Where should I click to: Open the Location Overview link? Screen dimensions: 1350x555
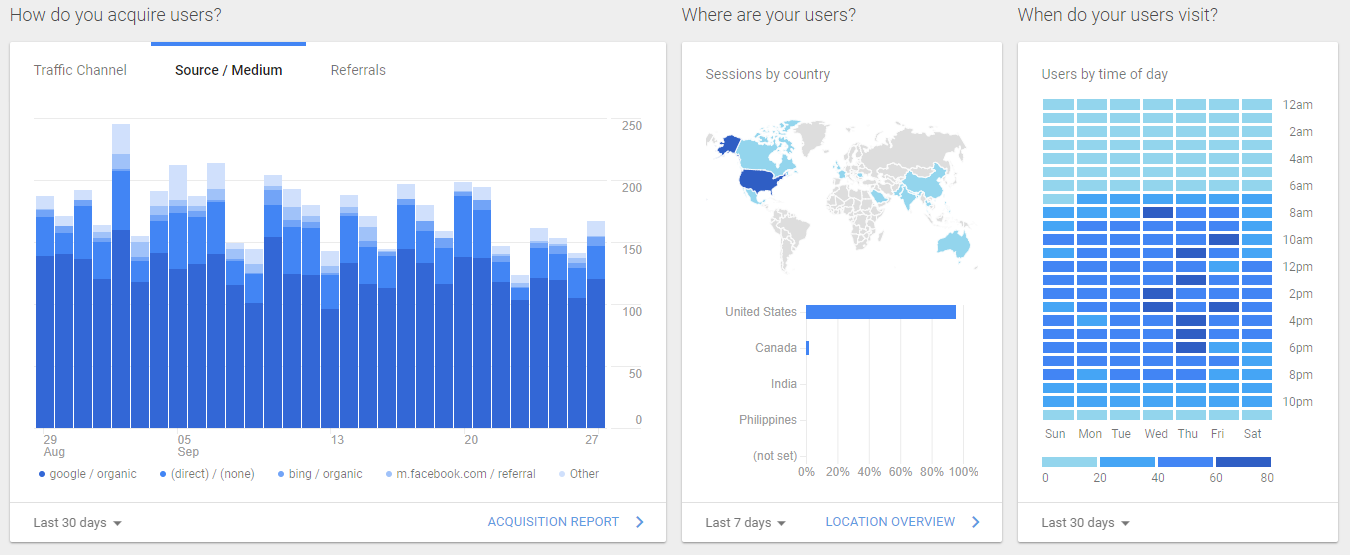coord(890,522)
